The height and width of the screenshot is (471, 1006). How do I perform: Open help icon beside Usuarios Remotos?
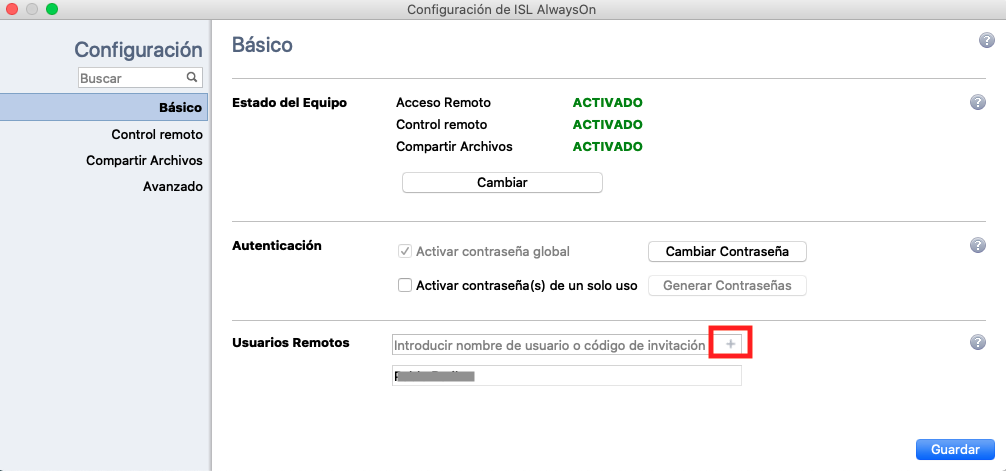click(x=977, y=342)
